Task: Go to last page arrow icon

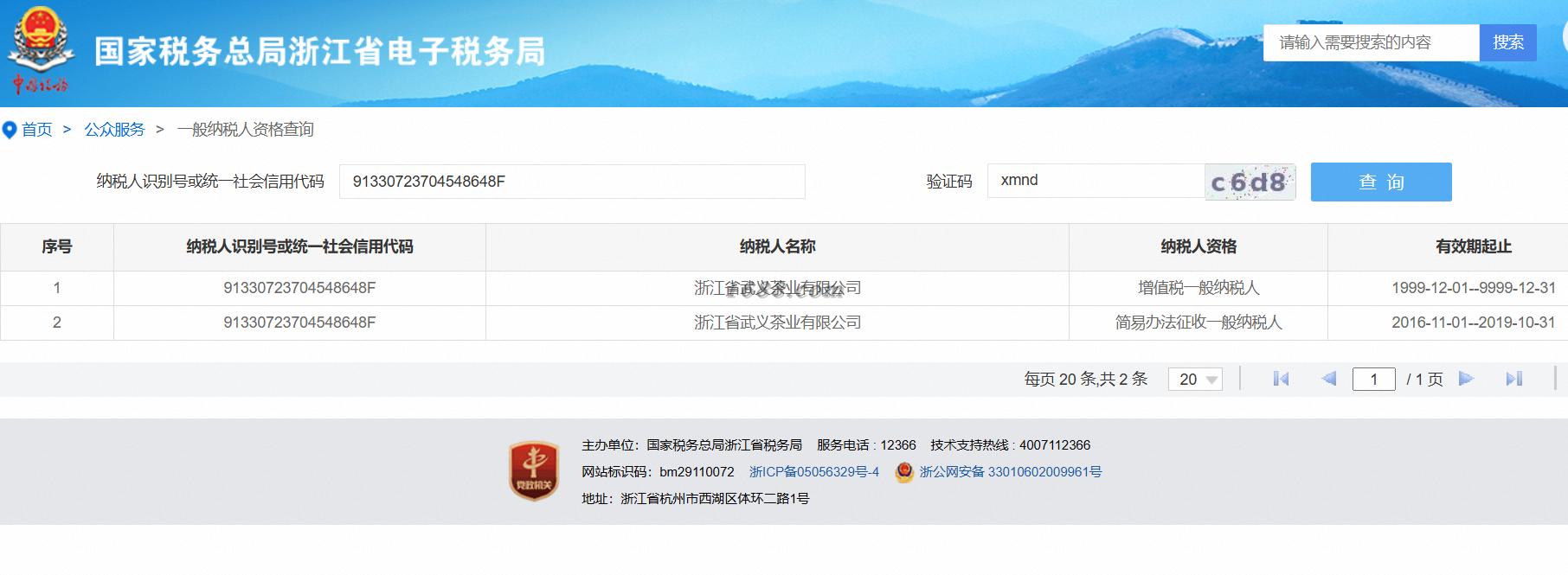Action: click(x=1514, y=379)
